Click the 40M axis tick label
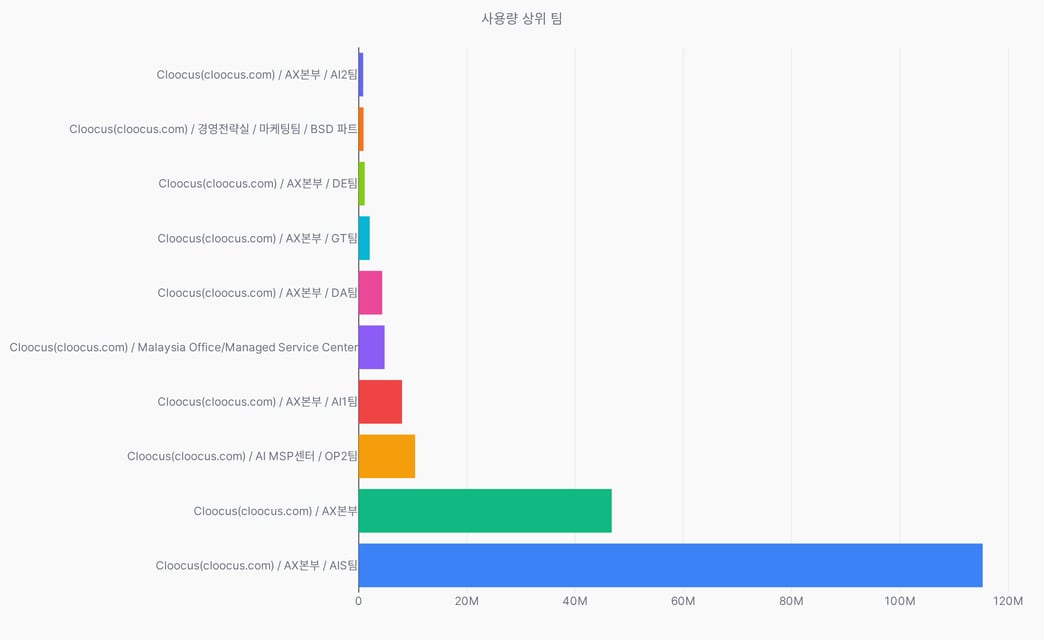 pos(575,601)
